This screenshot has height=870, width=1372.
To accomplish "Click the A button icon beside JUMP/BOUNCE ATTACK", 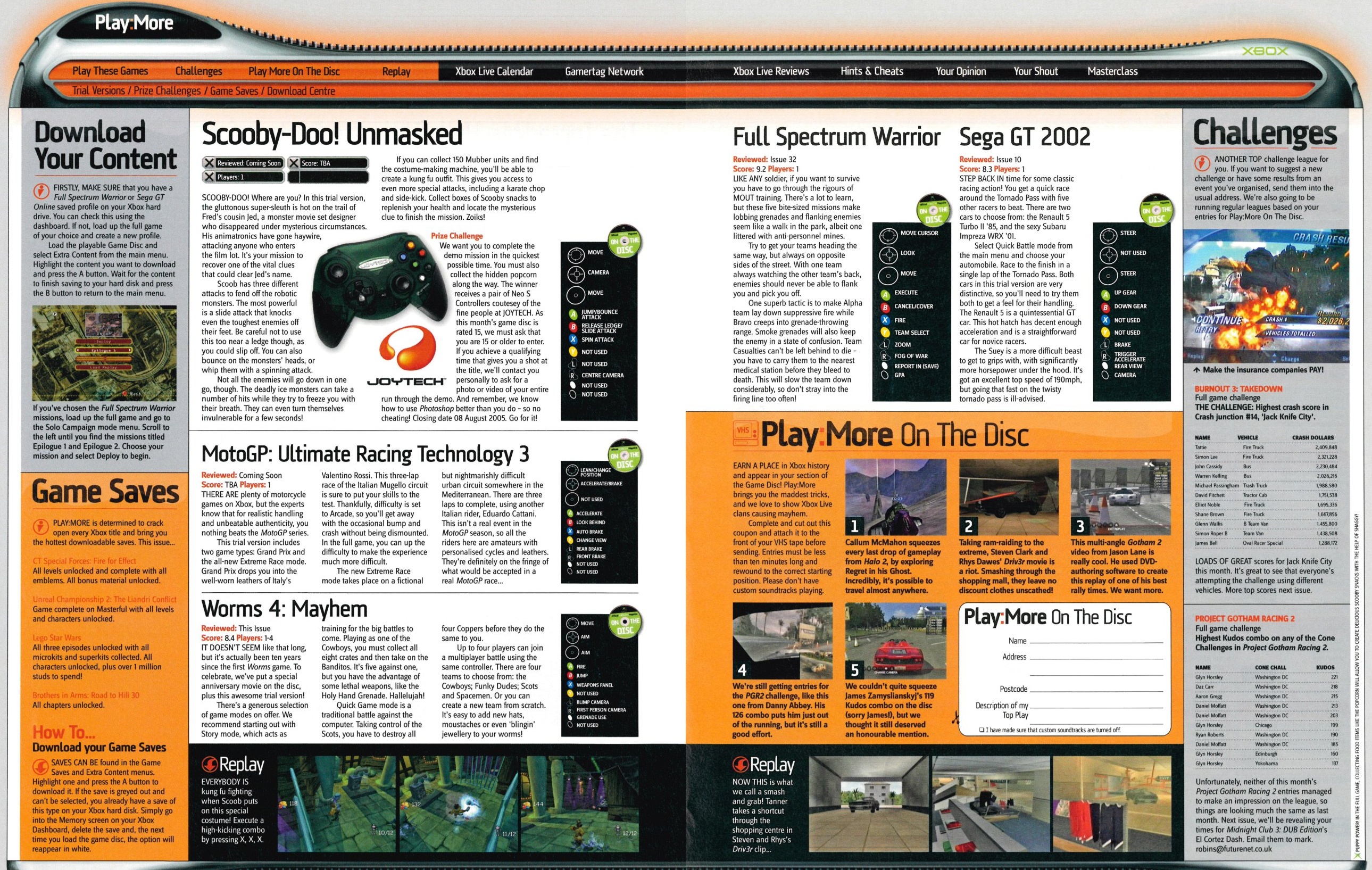I will pyautogui.click(x=573, y=314).
